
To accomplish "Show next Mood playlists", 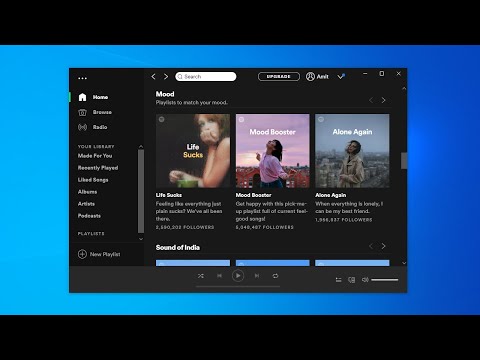I will pyautogui.click(x=383, y=100).
